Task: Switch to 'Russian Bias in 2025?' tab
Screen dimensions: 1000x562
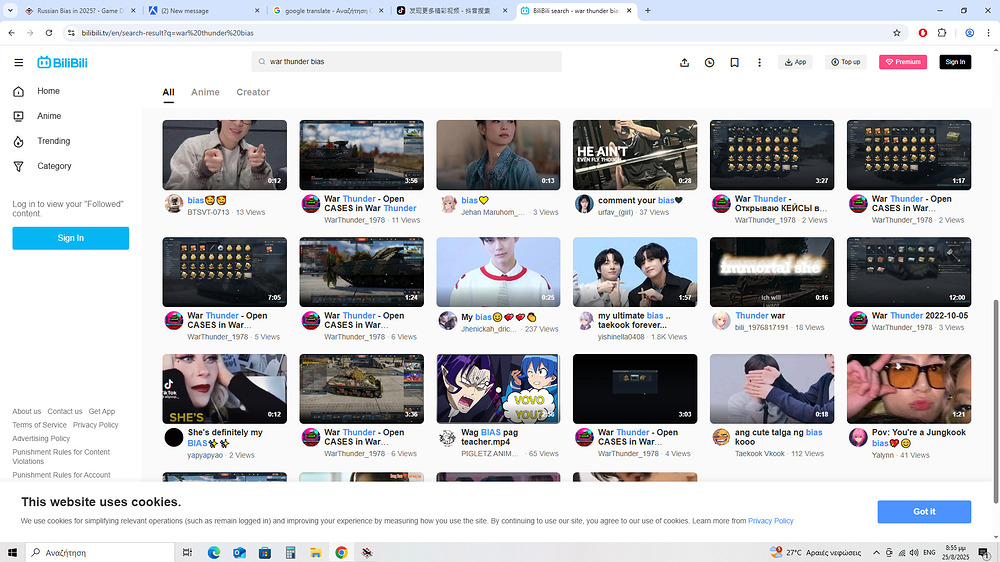Action: point(80,11)
